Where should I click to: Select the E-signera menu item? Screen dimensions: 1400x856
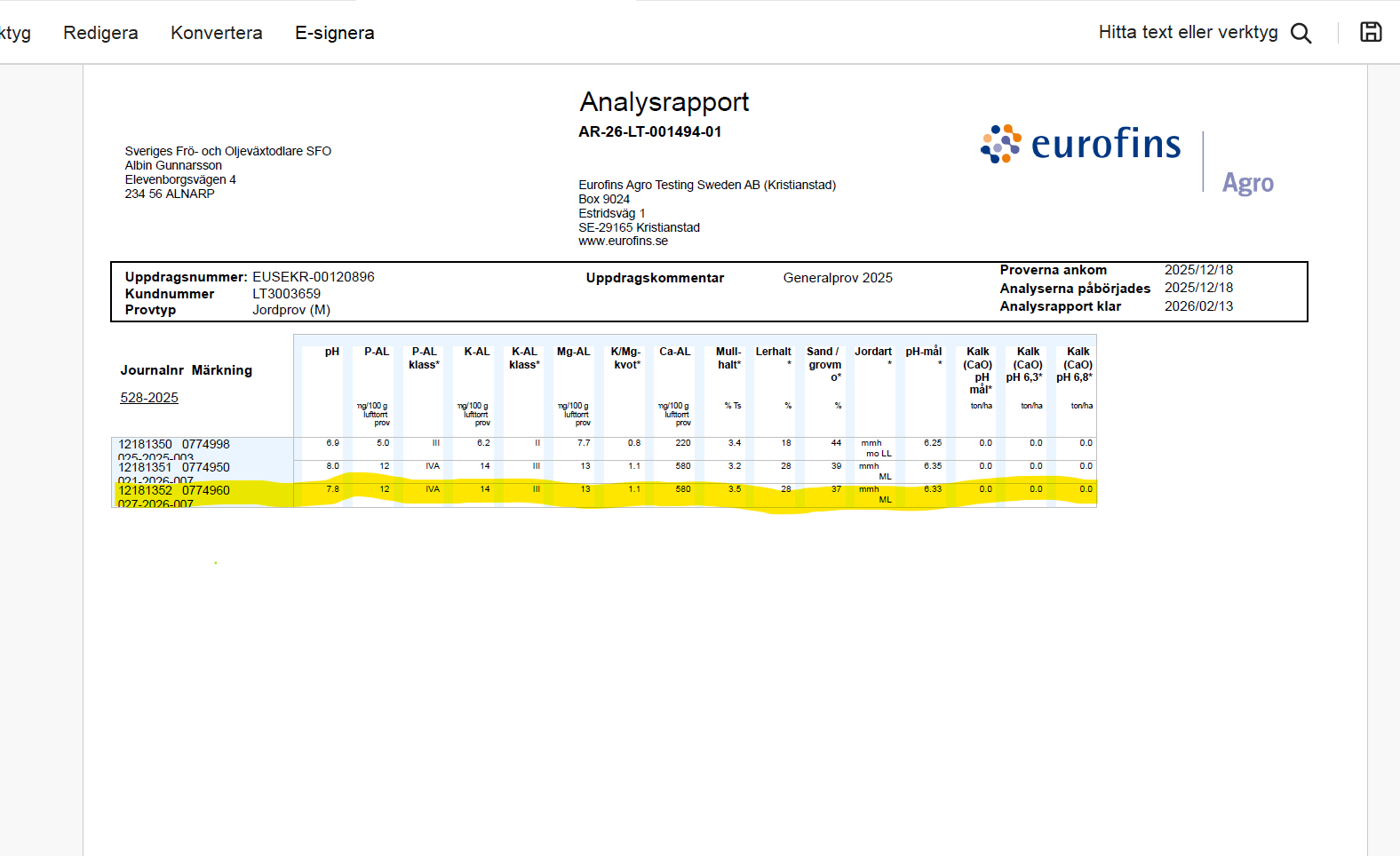(x=334, y=33)
